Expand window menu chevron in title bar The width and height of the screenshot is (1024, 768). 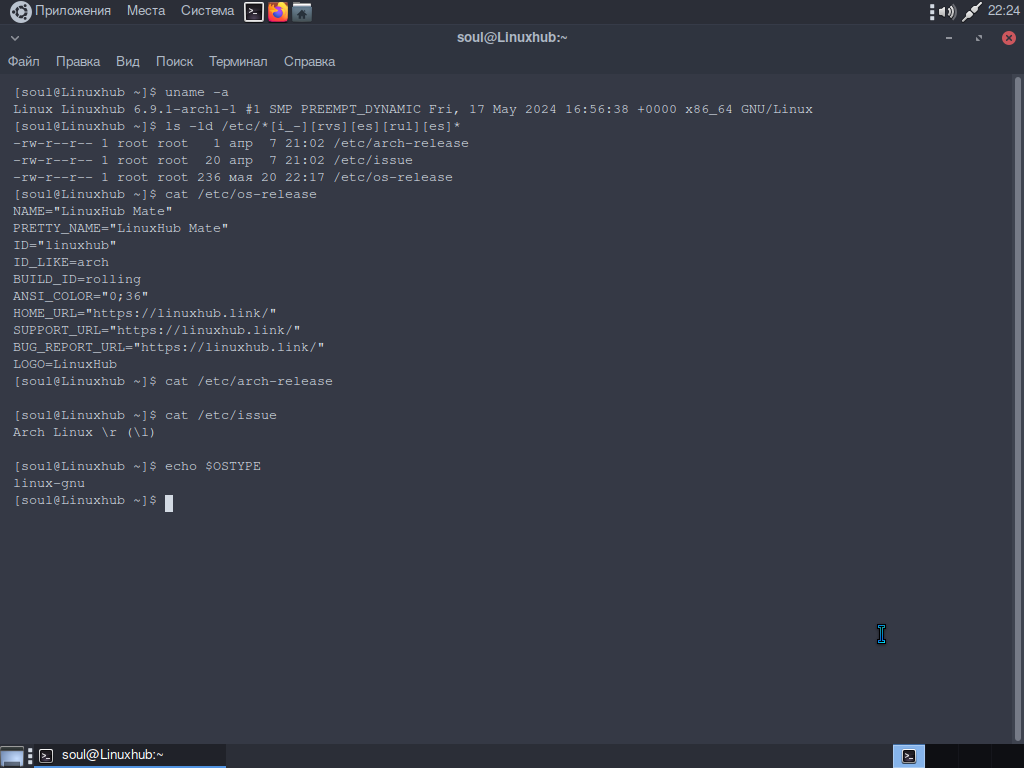click(14, 38)
